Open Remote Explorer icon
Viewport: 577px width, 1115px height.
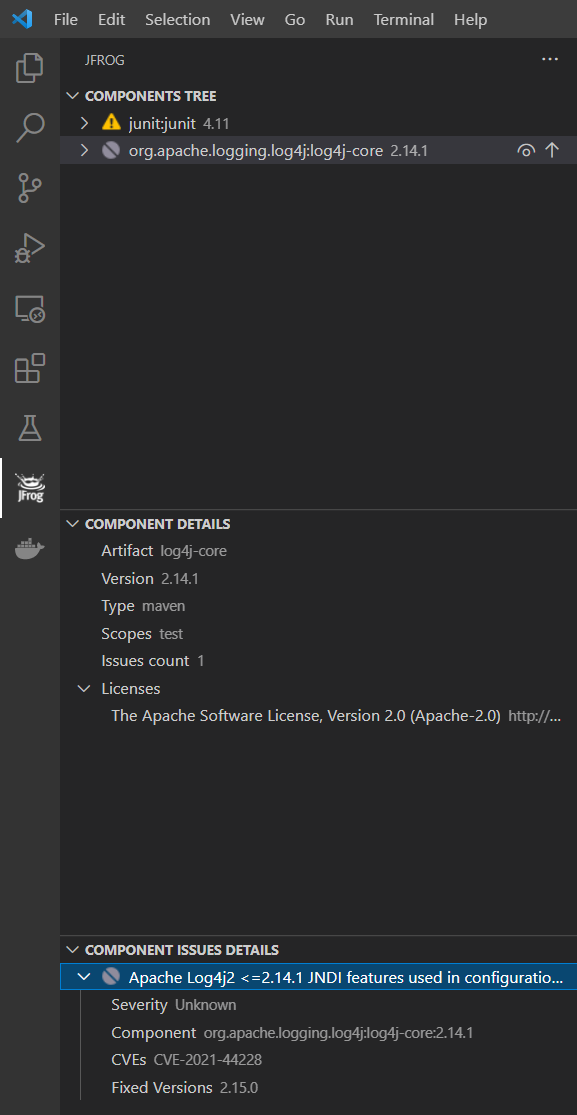(30, 309)
